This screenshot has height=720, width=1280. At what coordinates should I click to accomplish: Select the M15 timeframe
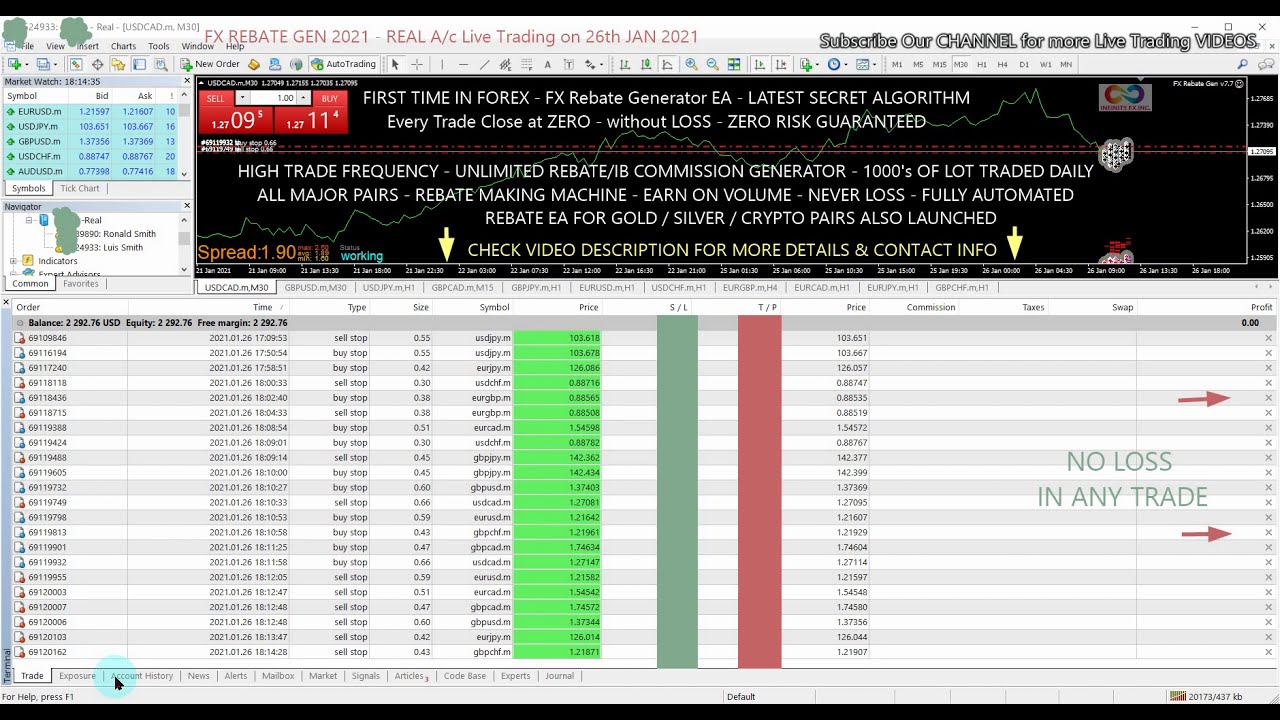click(939, 64)
